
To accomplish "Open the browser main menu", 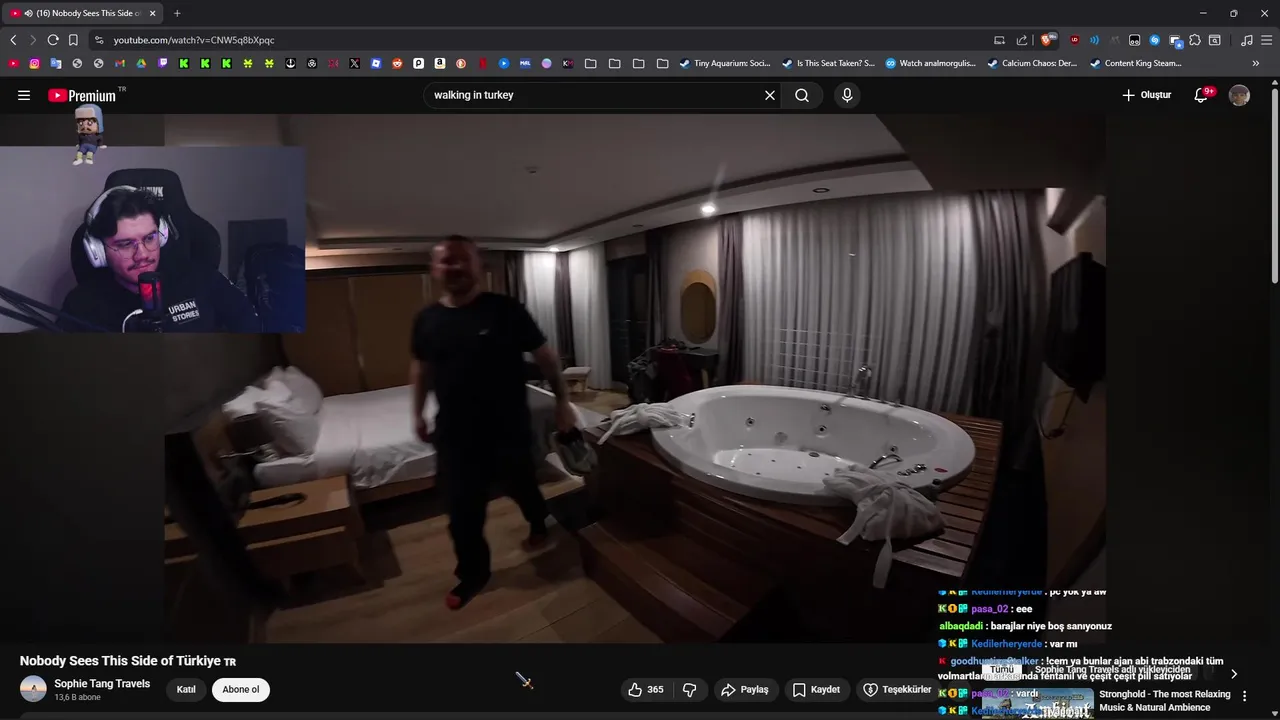I will pos(1266,40).
